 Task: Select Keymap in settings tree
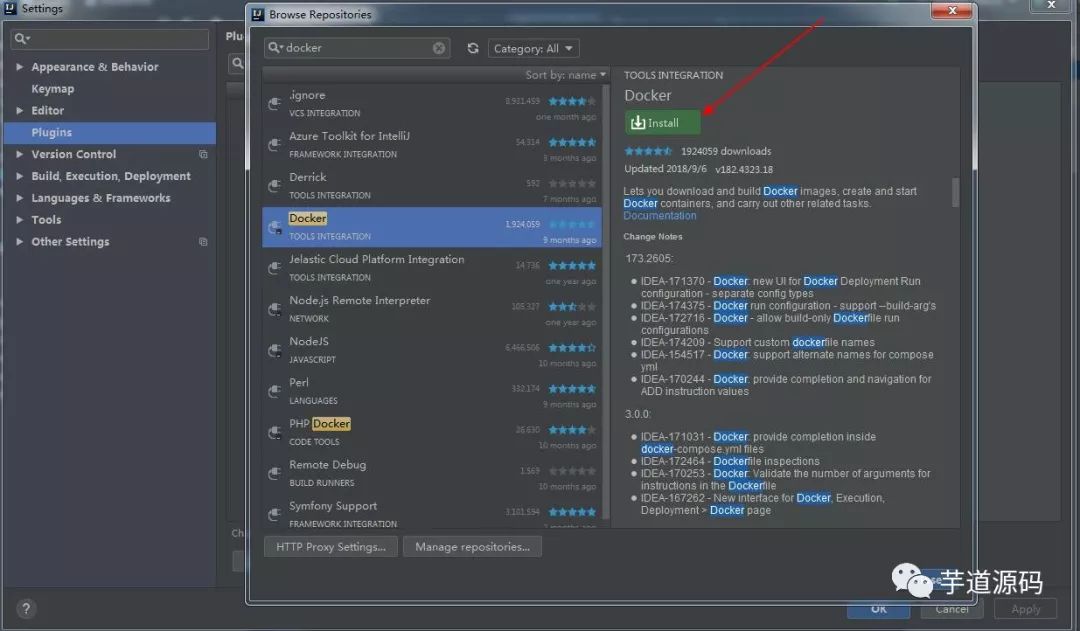[52, 89]
